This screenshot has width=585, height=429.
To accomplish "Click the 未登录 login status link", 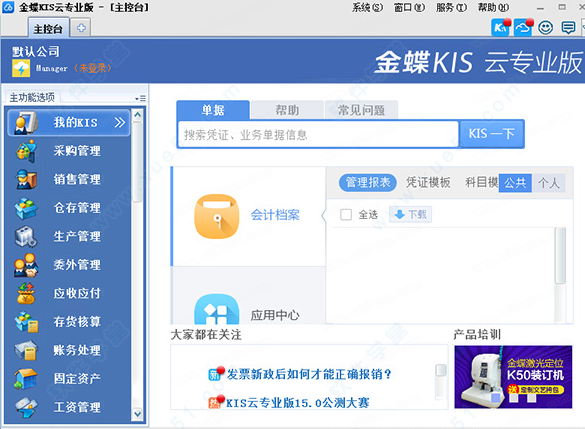I will tap(92, 68).
